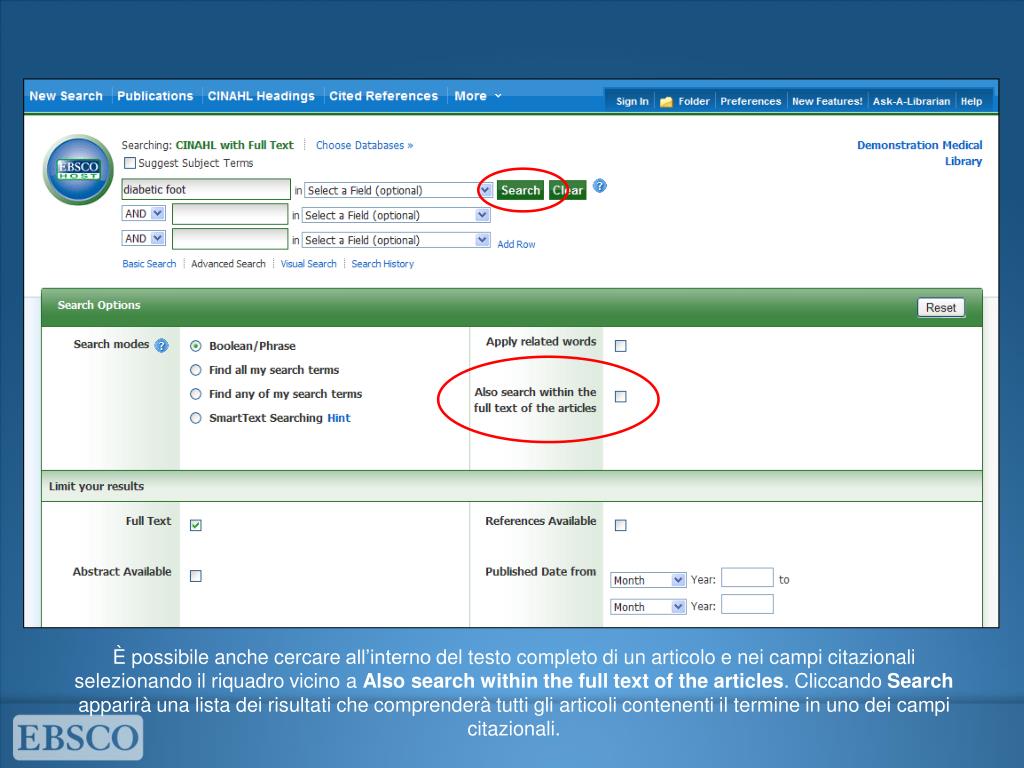
Task: Tick Apply related words checkbox
Action: (620, 345)
